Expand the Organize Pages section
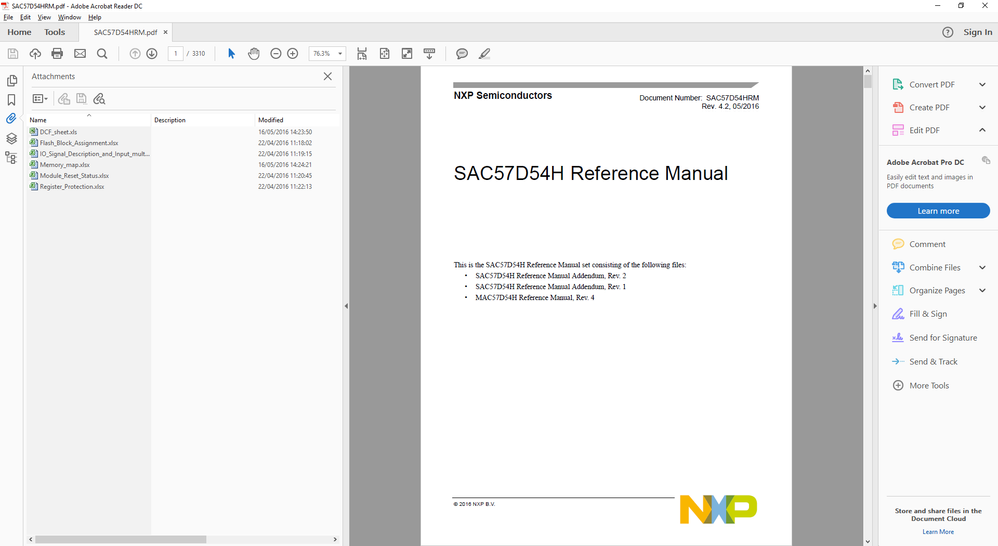Viewport: 998px width, 546px height. tap(982, 291)
